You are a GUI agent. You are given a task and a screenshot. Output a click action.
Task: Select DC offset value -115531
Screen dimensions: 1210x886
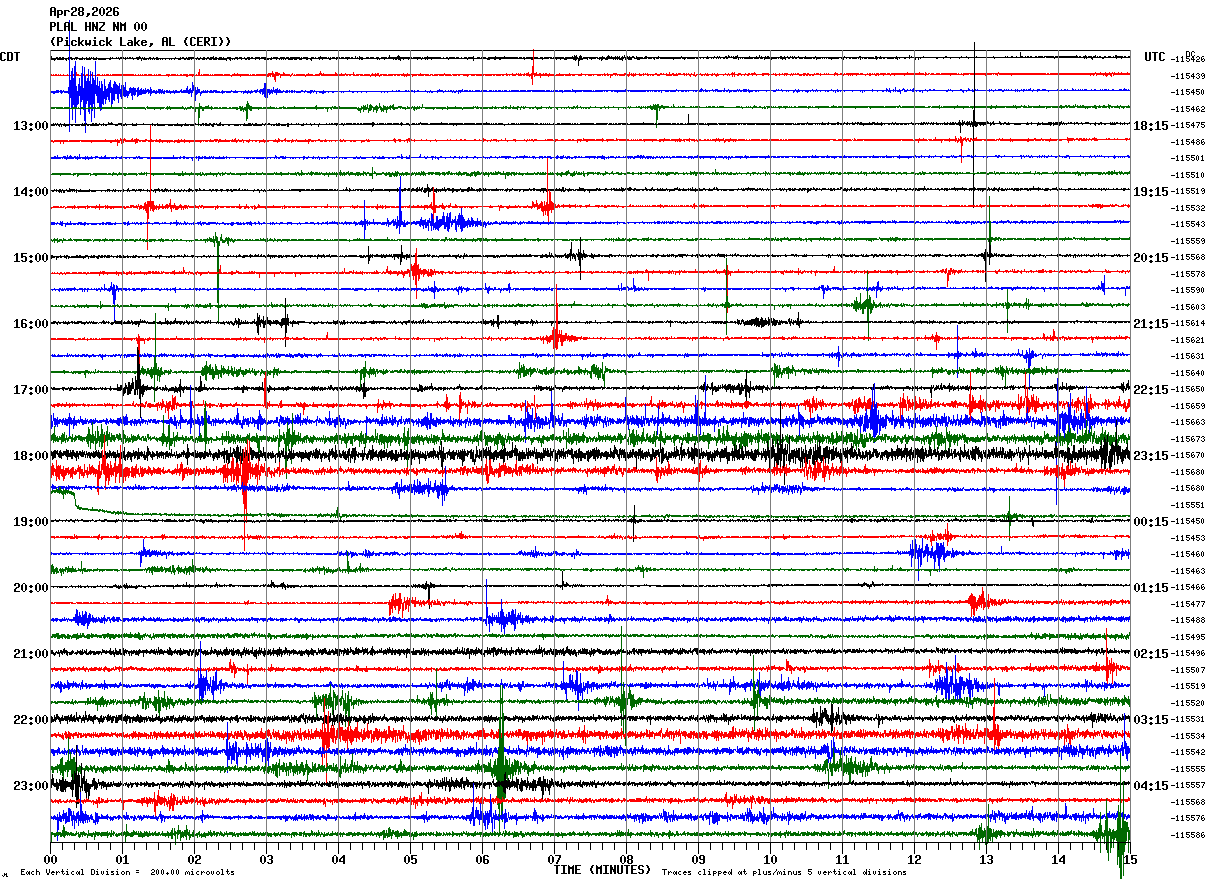(x=1188, y=719)
